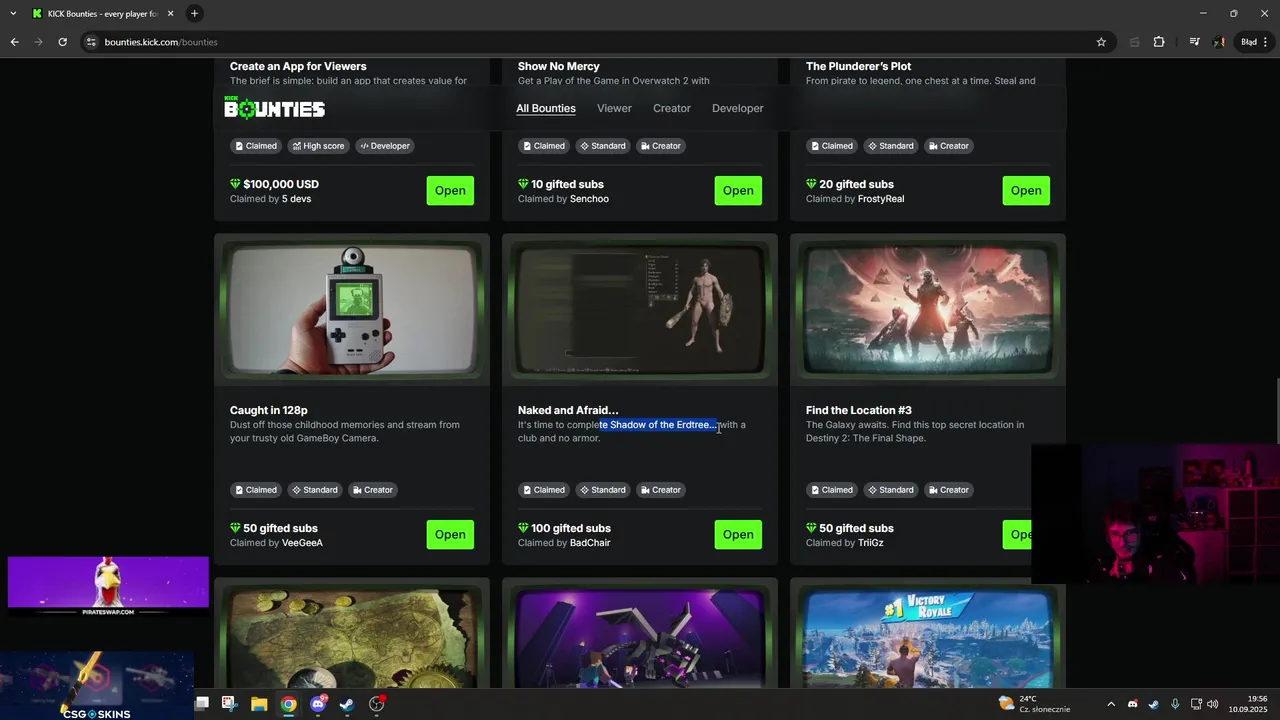This screenshot has width=1280, height=720.
Task: Switch to the Developer filter
Action: 738,108
